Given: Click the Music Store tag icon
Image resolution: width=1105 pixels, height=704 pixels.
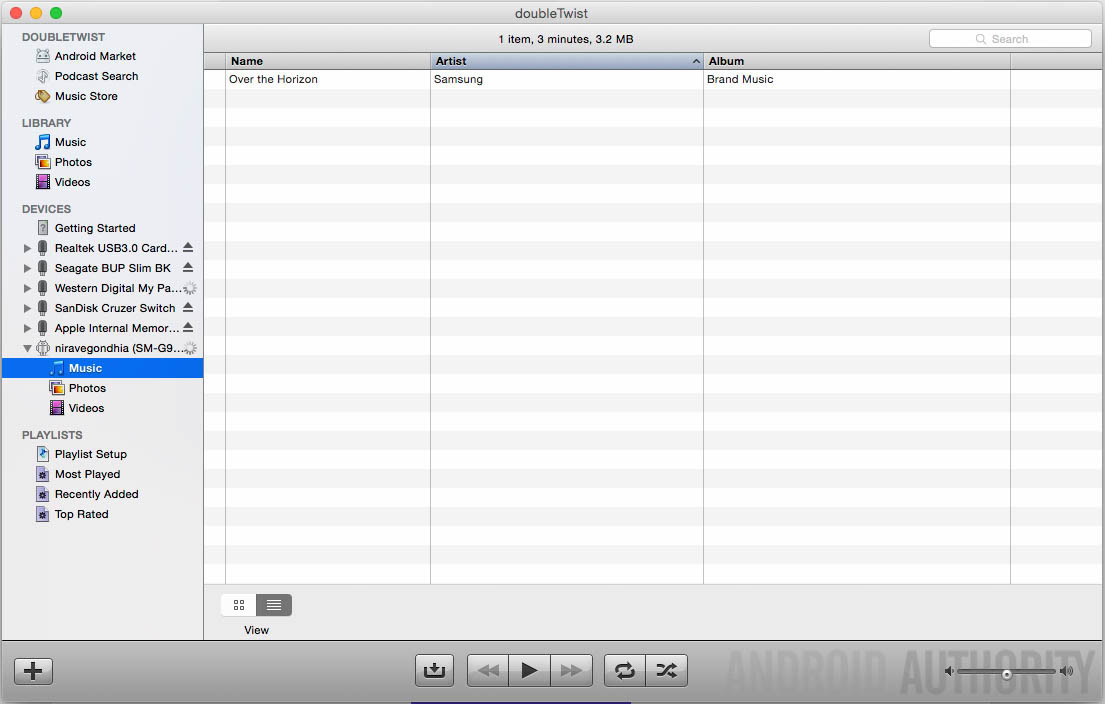Looking at the screenshot, I should 43,96.
